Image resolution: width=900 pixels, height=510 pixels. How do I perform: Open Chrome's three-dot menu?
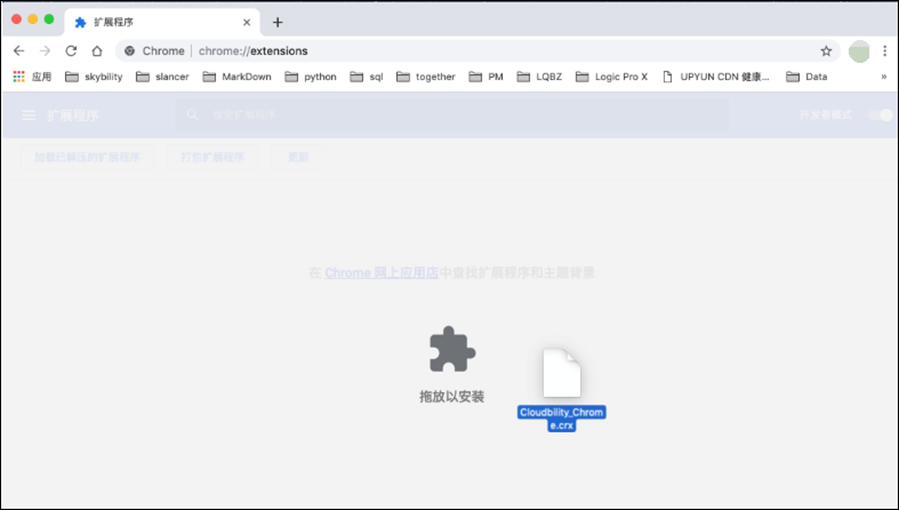coord(885,51)
